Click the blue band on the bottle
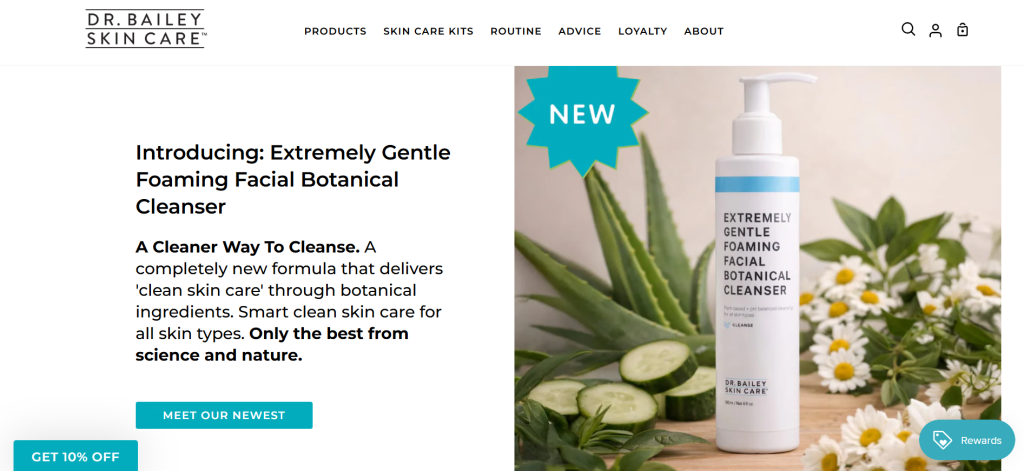This screenshot has height=471, width=1024. coord(757,184)
